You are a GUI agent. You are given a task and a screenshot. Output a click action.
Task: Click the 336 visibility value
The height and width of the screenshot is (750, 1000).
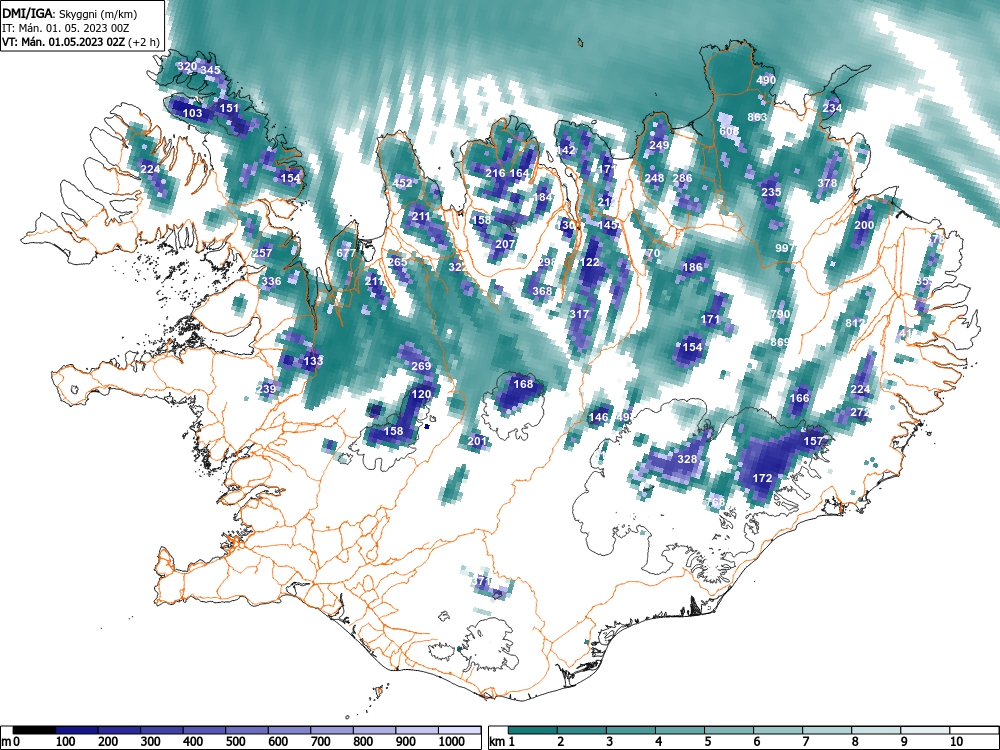point(271,281)
